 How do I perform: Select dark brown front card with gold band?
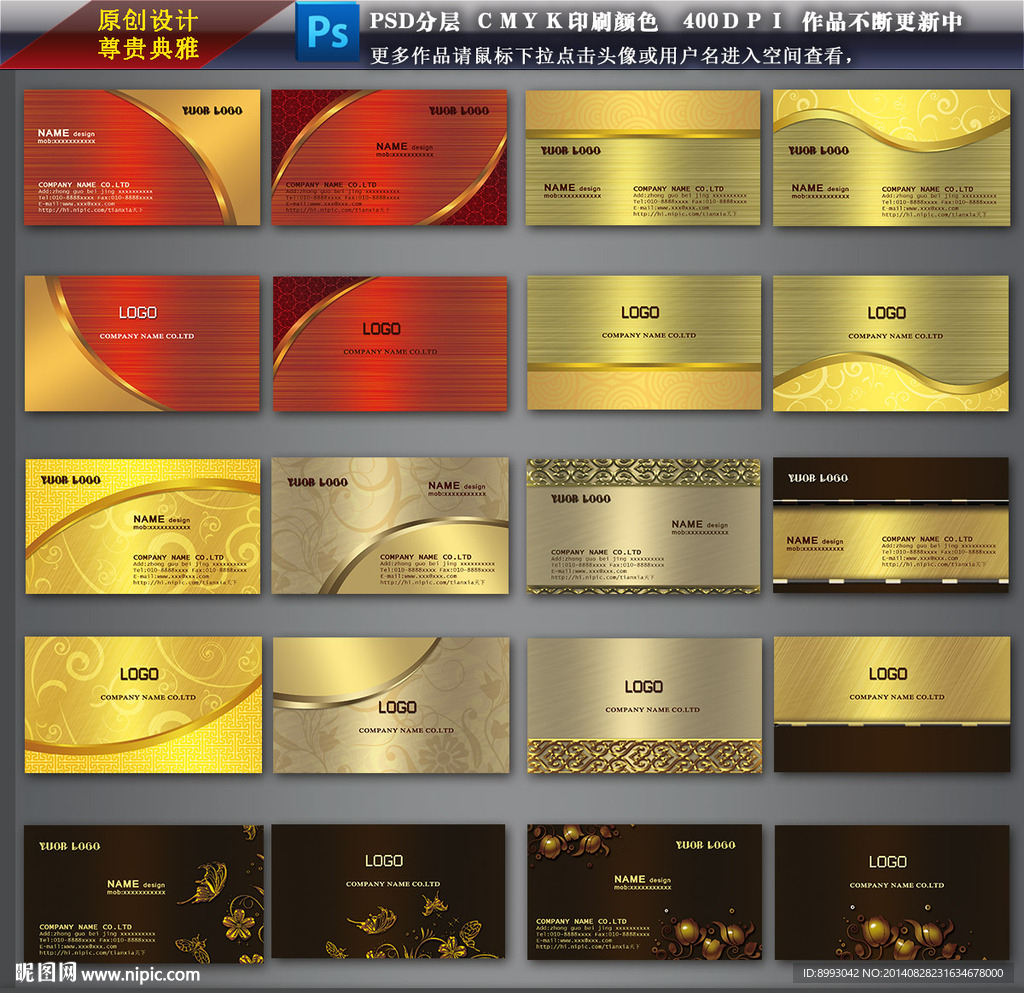(x=891, y=525)
